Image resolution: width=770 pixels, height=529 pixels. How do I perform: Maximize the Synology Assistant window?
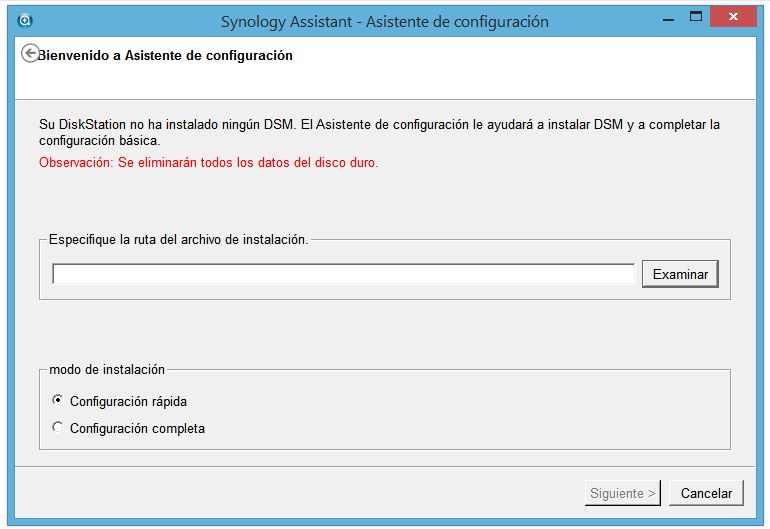(x=695, y=17)
